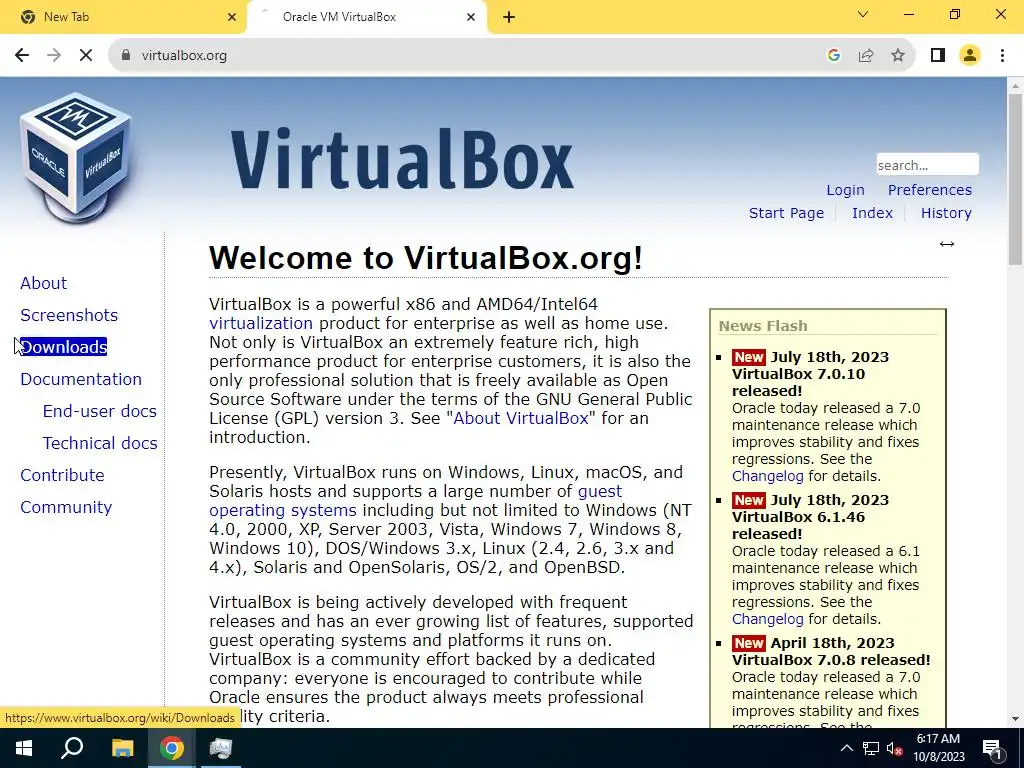This screenshot has height=768, width=1024.
Task: Click the share page icon
Action: 866,56
